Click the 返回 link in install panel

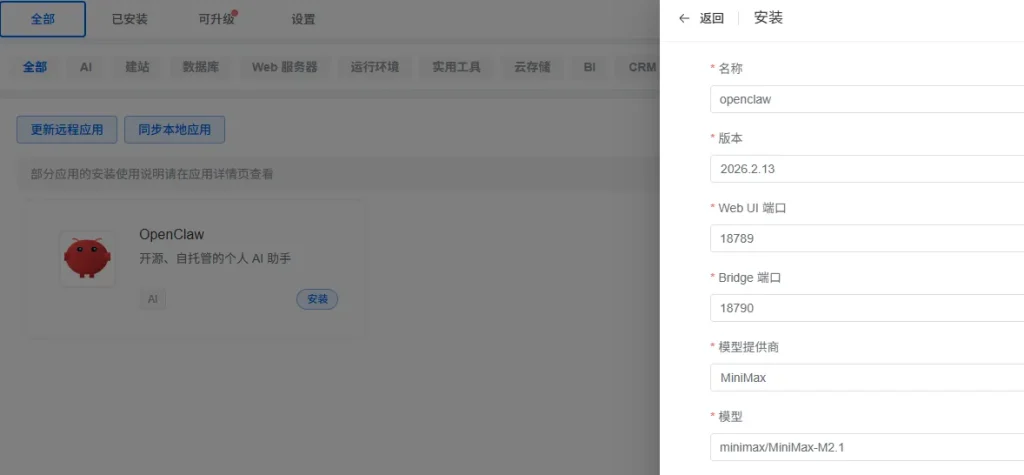click(x=712, y=18)
